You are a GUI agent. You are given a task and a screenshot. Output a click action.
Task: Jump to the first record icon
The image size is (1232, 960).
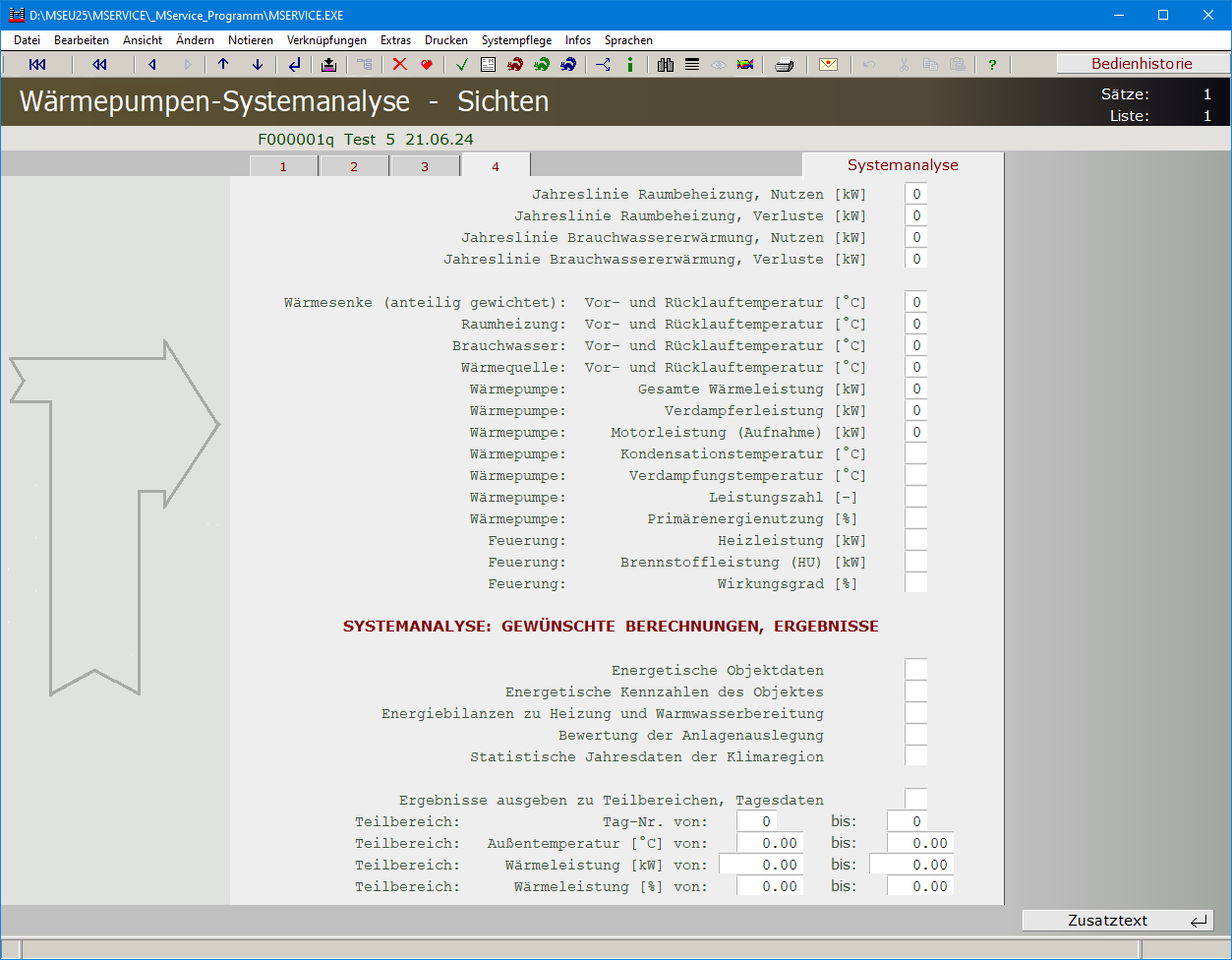37,65
